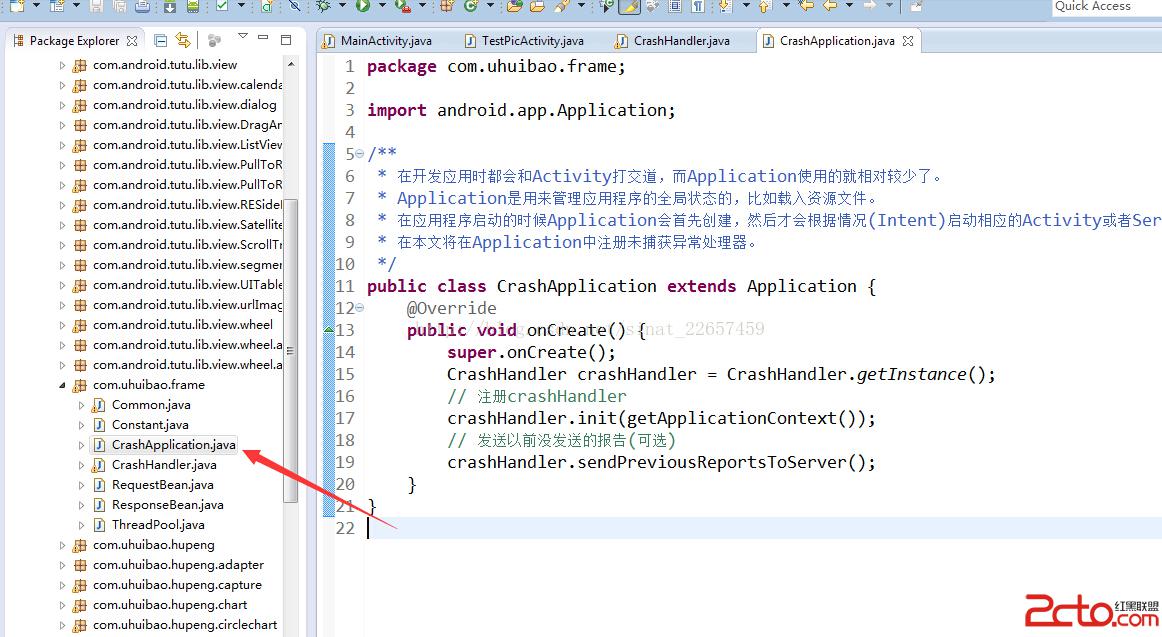Click the Run External Tools icon
Viewport: 1162px width, 637px height.
(402, 6)
